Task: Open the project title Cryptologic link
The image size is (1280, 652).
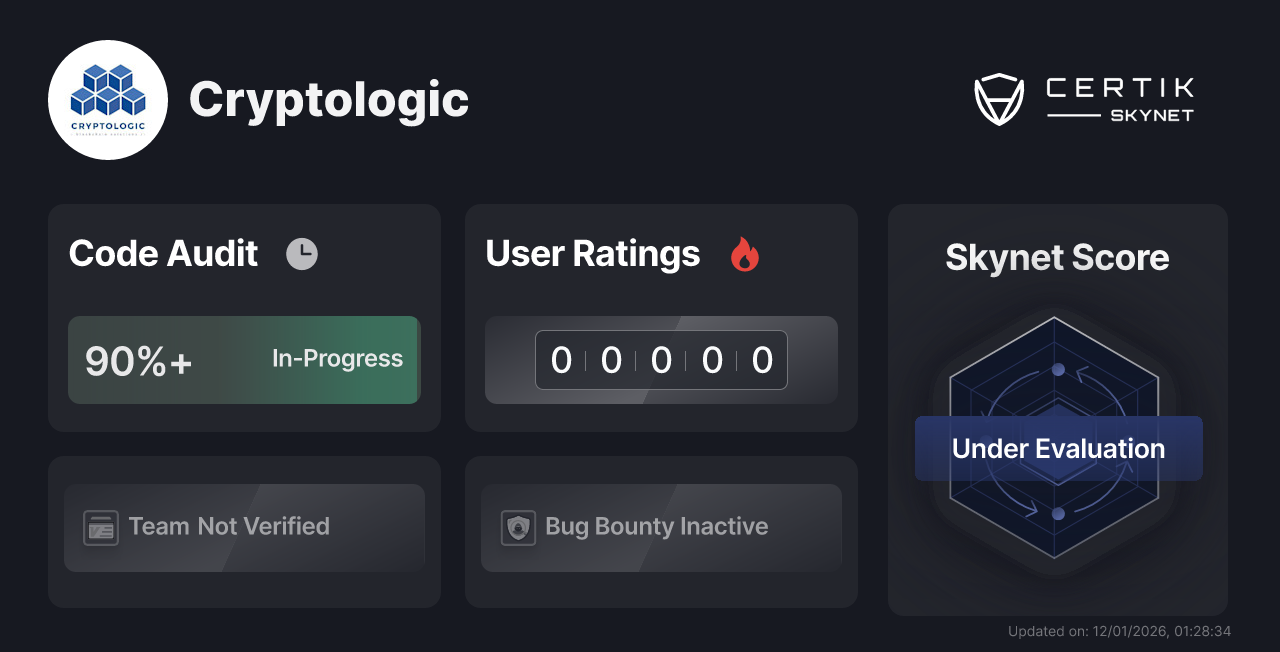Action: click(330, 99)
